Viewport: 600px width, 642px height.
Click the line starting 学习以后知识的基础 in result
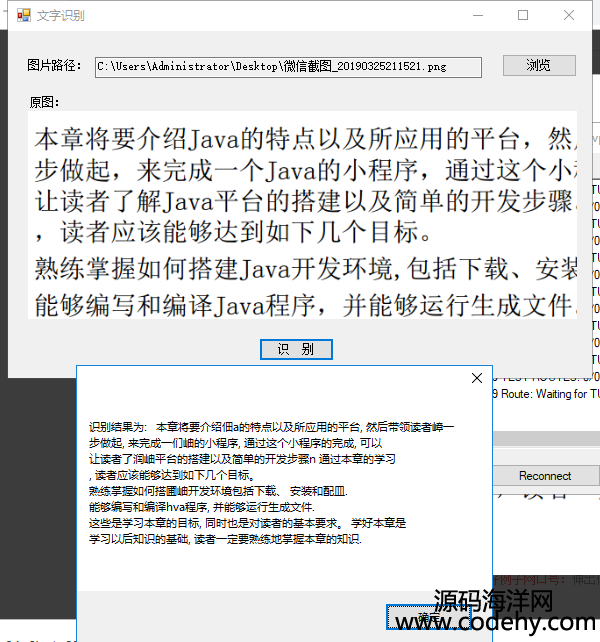point(225,539)
